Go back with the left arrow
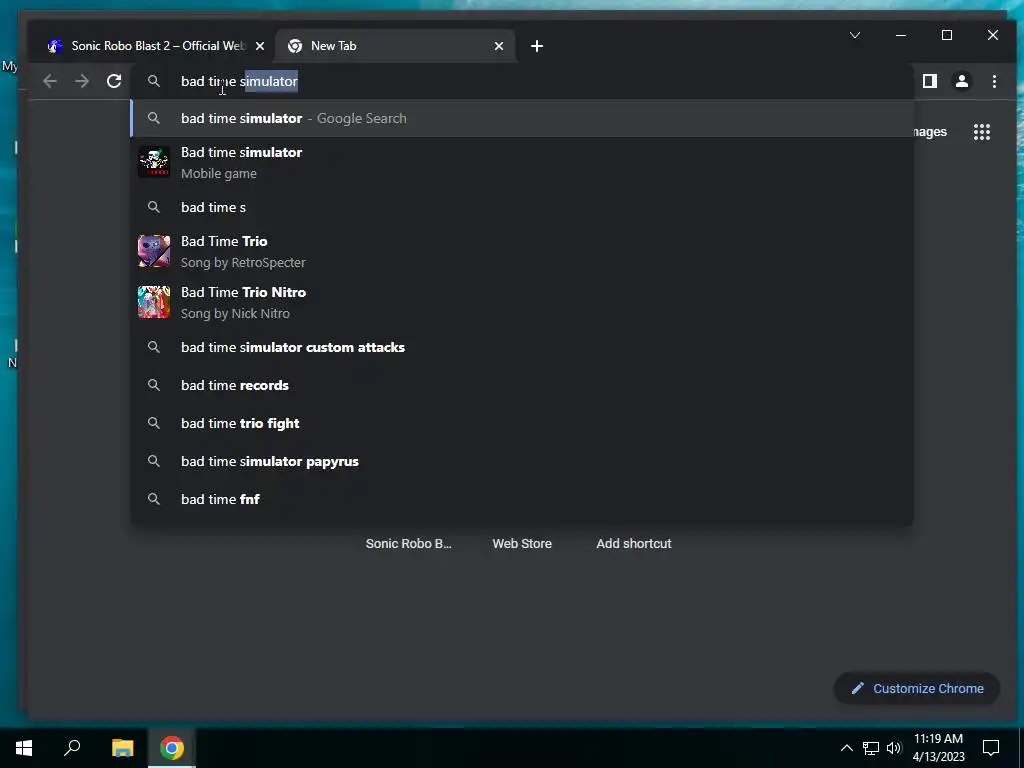This screenshot has height=768, width=1024. point(50,81)
